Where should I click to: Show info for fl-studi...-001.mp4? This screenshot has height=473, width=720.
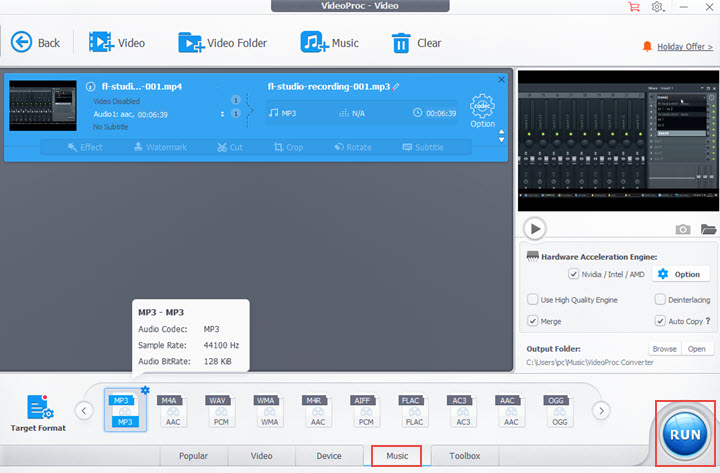click(90, 86)
